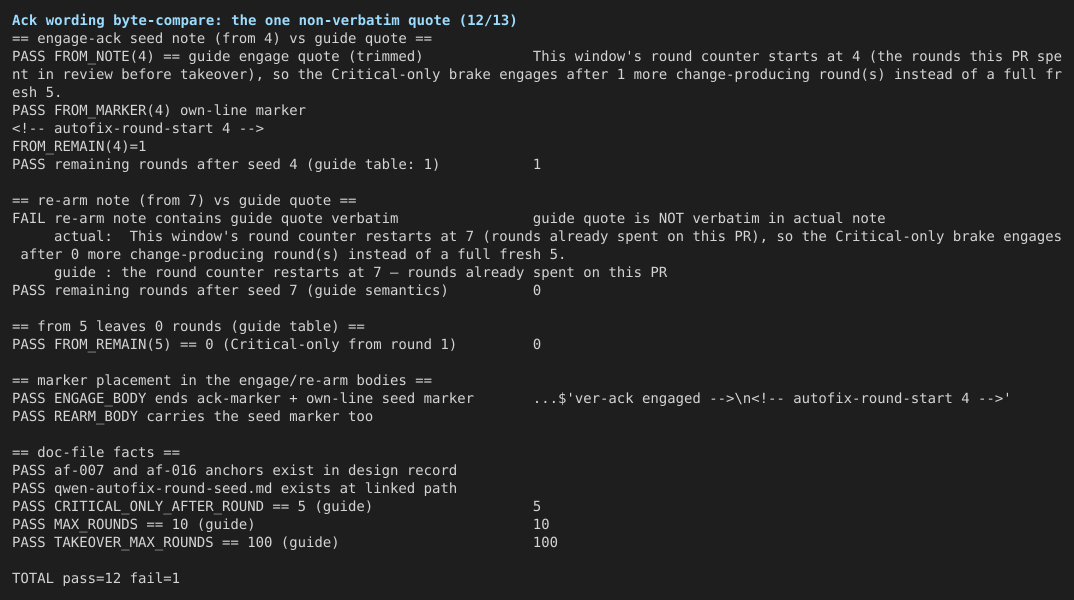Click the 'PASS remaining rounds after seed 7' line
1074x600 pixels.
(x=229, y=290)
